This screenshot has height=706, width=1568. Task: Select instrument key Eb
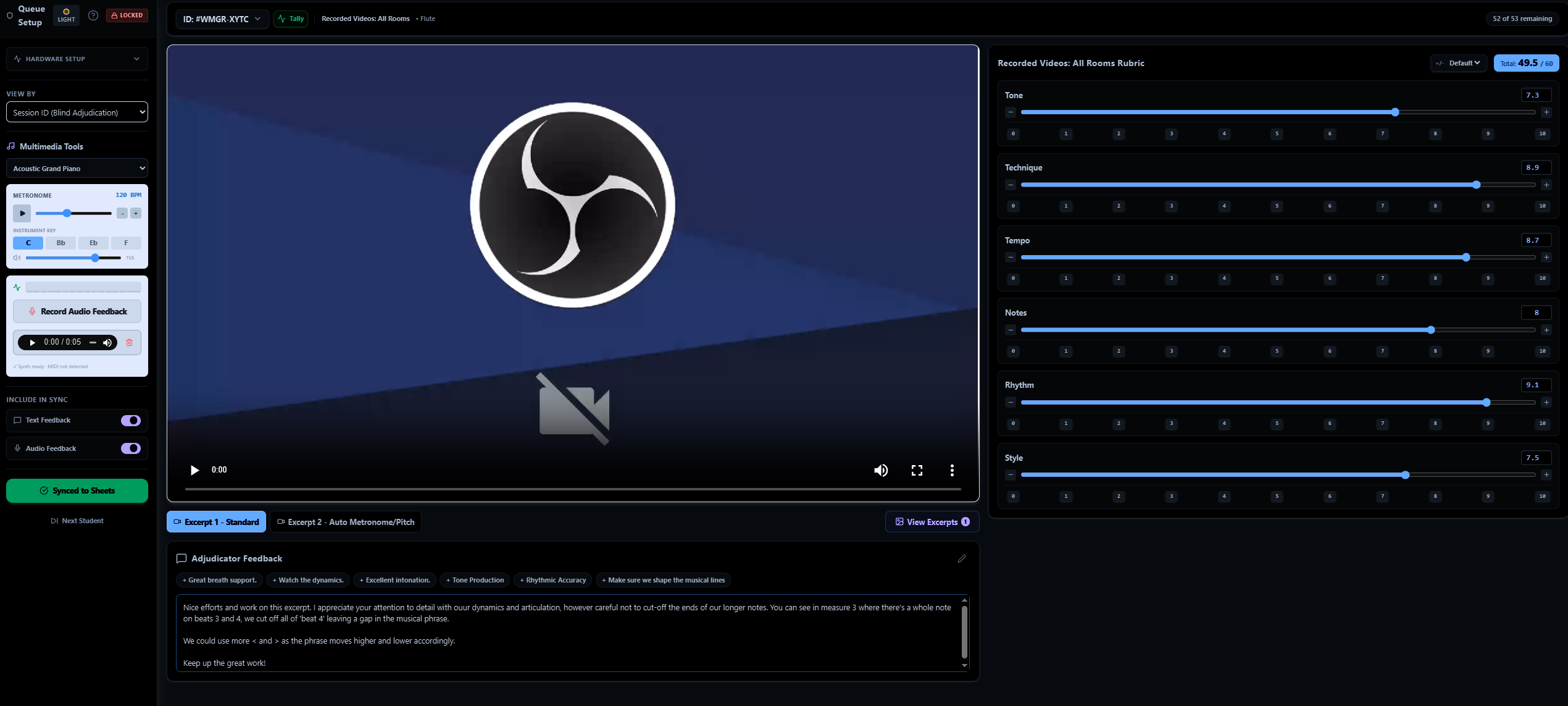coord(93,243)
